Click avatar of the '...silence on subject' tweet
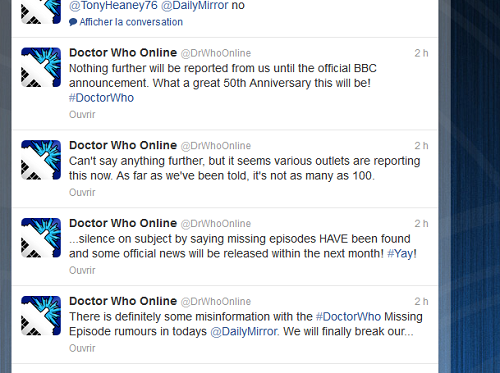The width and height of the screenshot is (500, 373). 41,238
